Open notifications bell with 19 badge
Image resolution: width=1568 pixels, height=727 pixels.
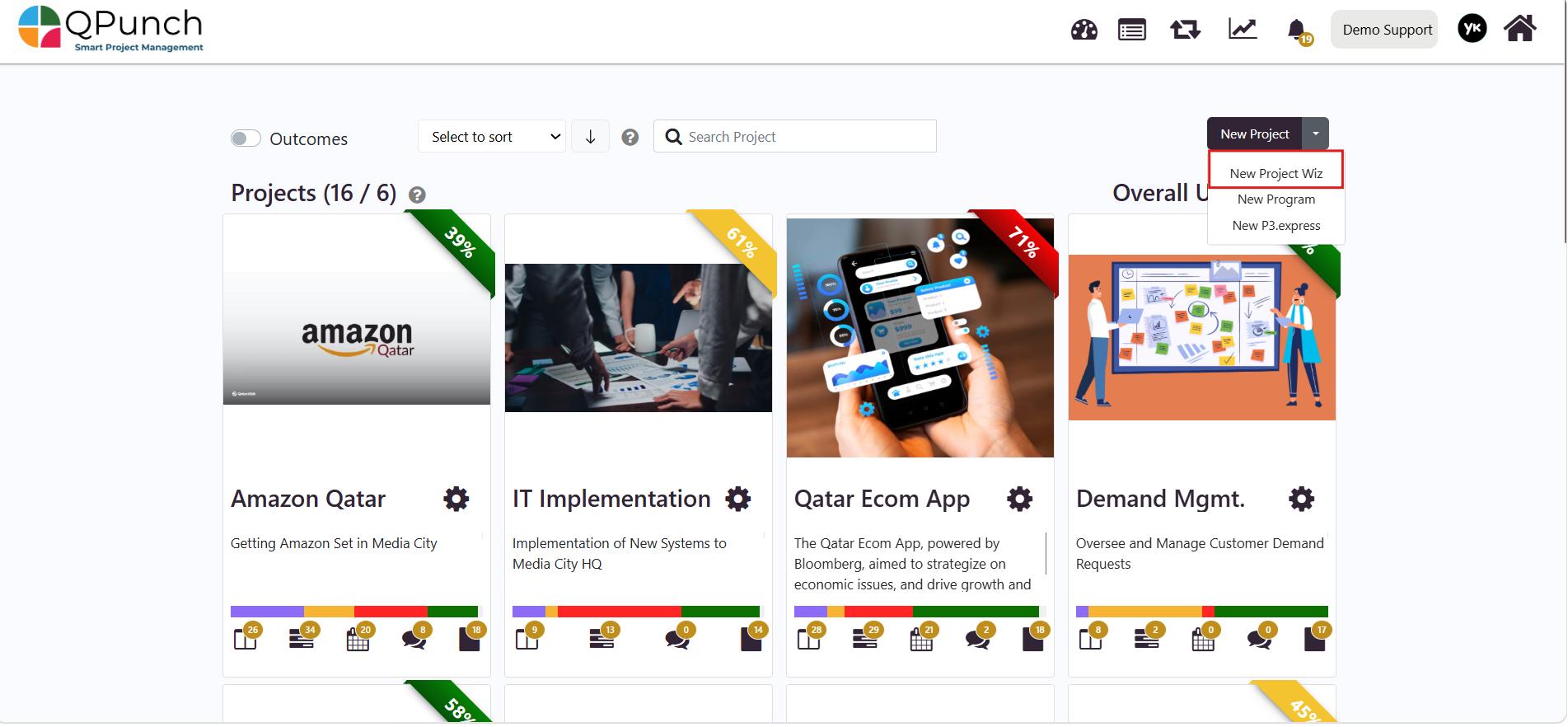click(1299, 31)
